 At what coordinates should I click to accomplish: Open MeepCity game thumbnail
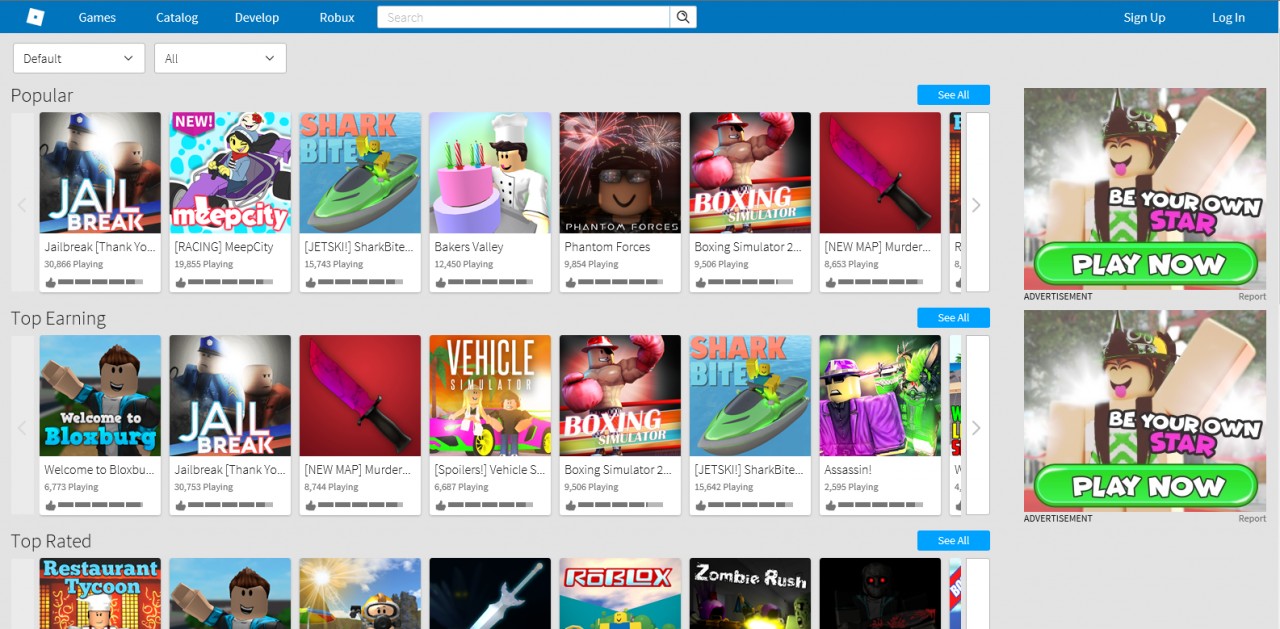pos(230,173)
